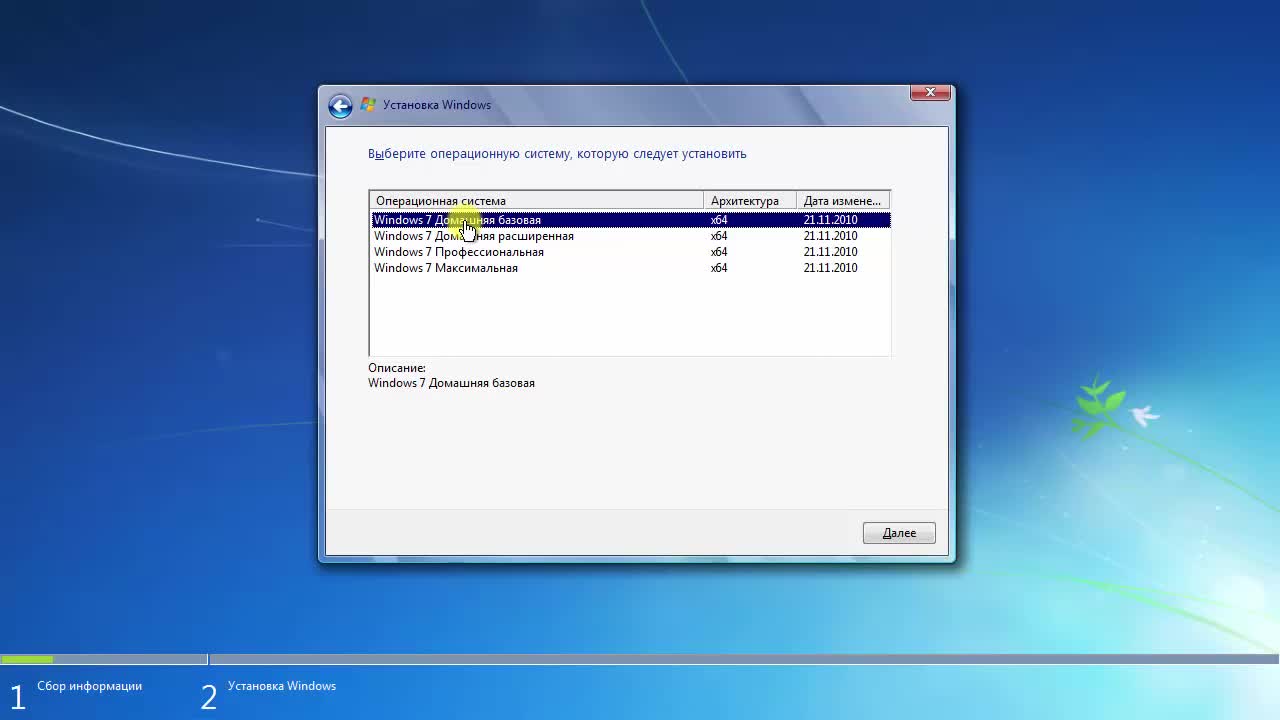Click date 21.11.2010 in Домашняя расширенная row
Screen dimensions: 1280x720
[x=830, y=236]
